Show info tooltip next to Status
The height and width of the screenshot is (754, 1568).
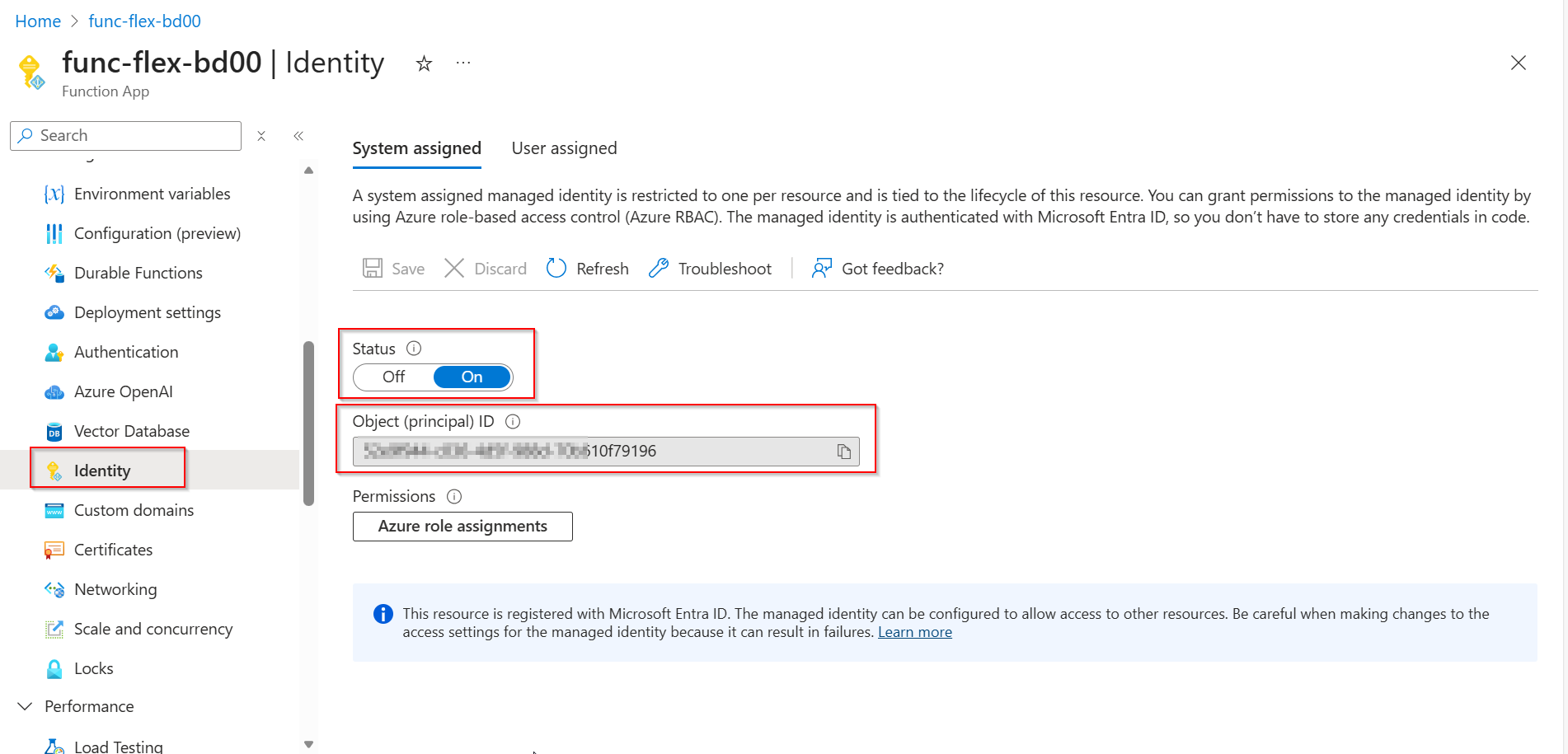(414, 349)
